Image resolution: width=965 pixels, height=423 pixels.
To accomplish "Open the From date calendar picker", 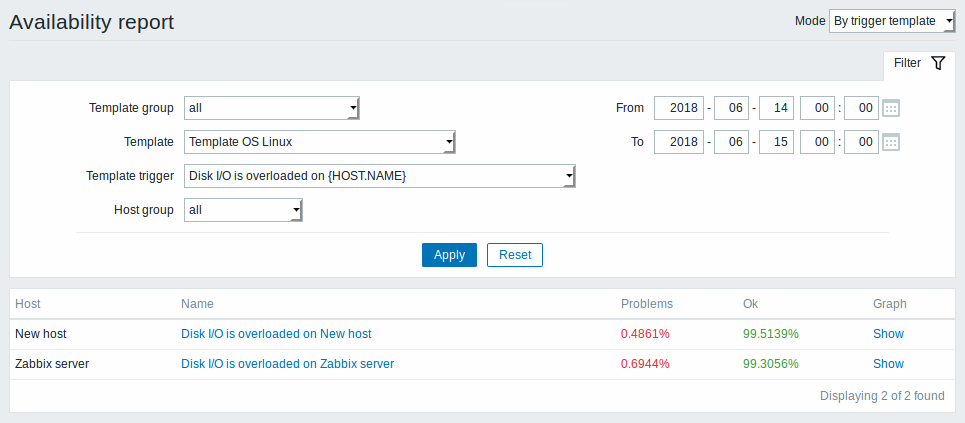I will tap(891, 108).
